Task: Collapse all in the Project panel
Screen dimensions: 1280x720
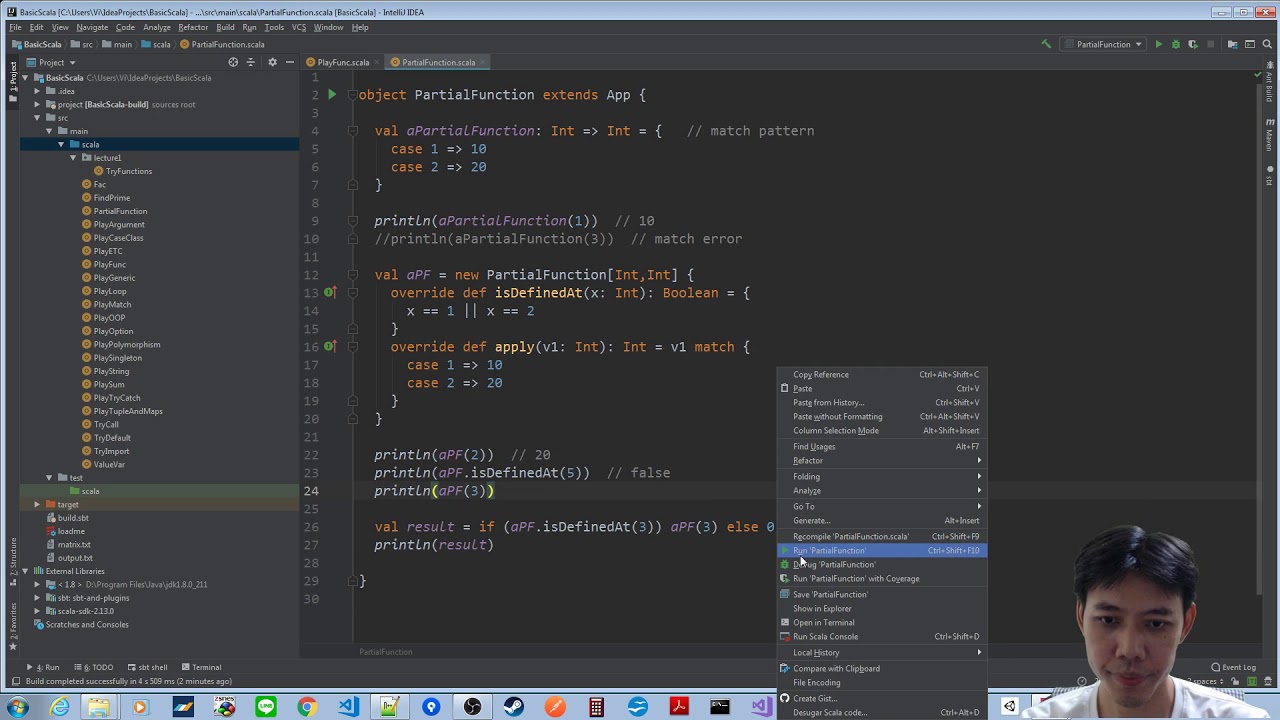Action: tap(252, 62)
